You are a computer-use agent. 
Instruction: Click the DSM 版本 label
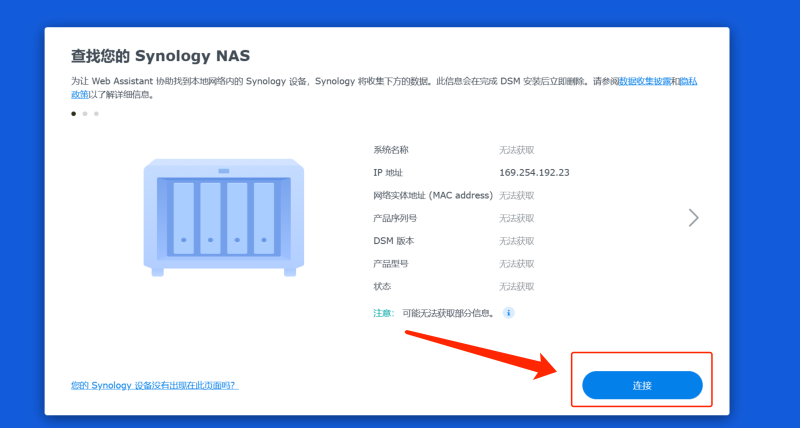(x=393, y=241)
